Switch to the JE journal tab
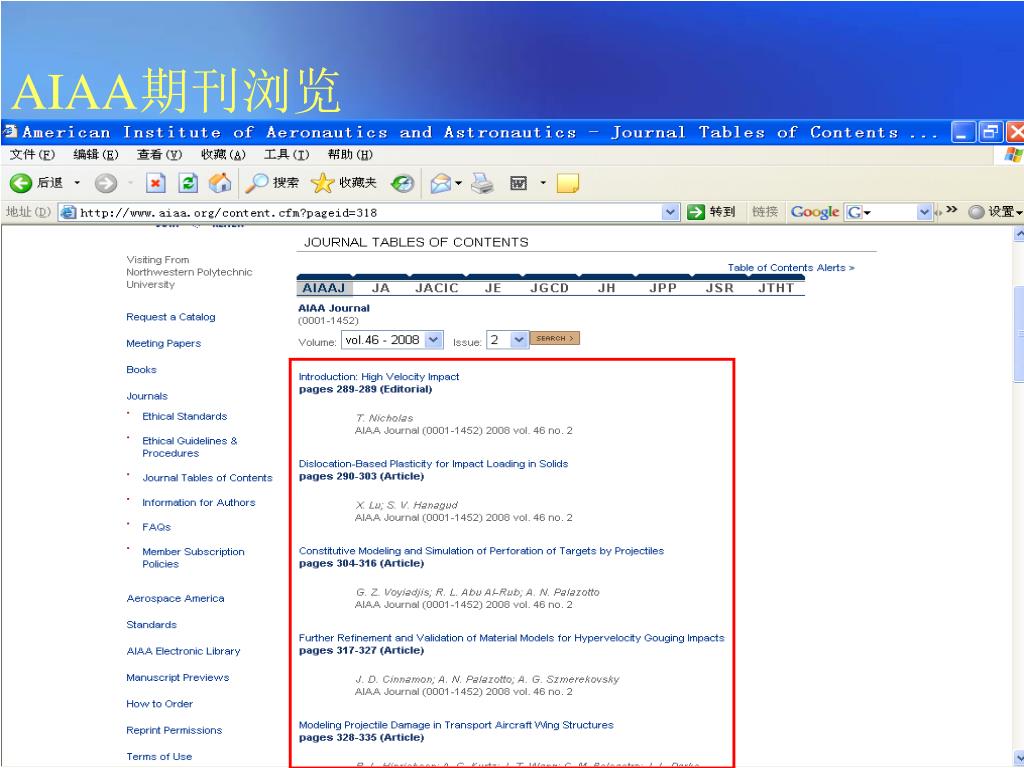Viewport: 1024px width, 768px height. coord(493,288)
